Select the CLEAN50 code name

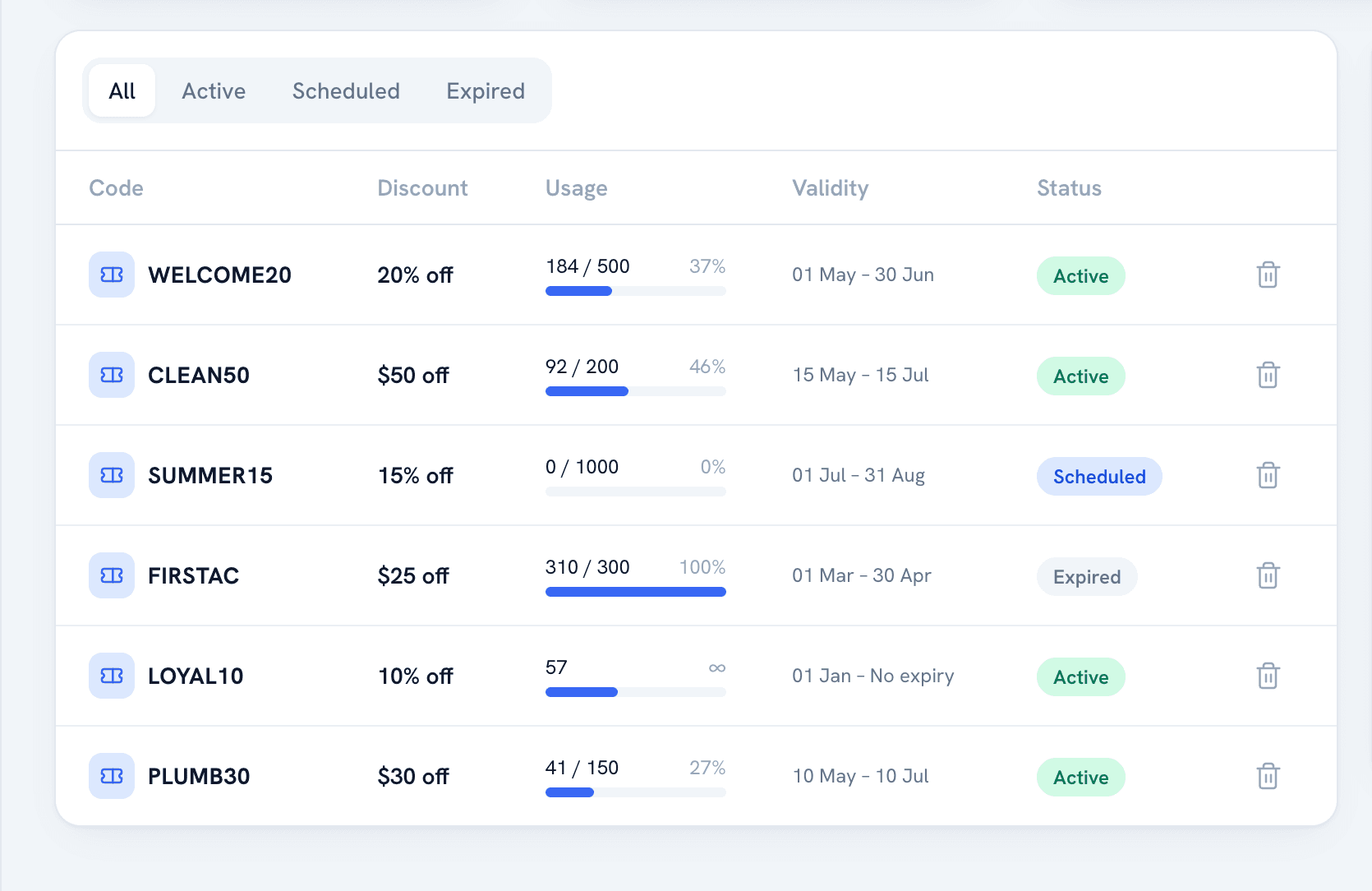pyautogui.click(x=199, y=375)
